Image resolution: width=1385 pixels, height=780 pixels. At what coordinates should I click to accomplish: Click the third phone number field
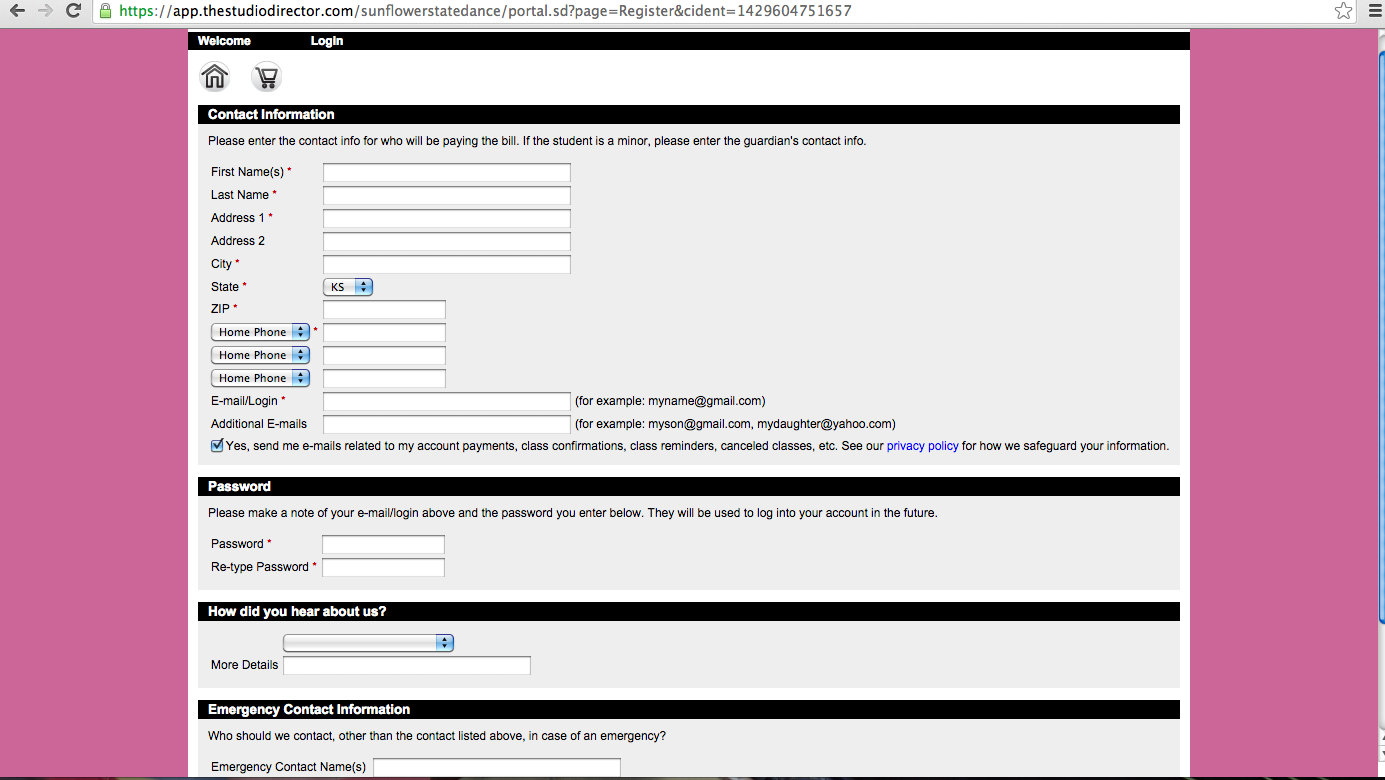(384, 378)
